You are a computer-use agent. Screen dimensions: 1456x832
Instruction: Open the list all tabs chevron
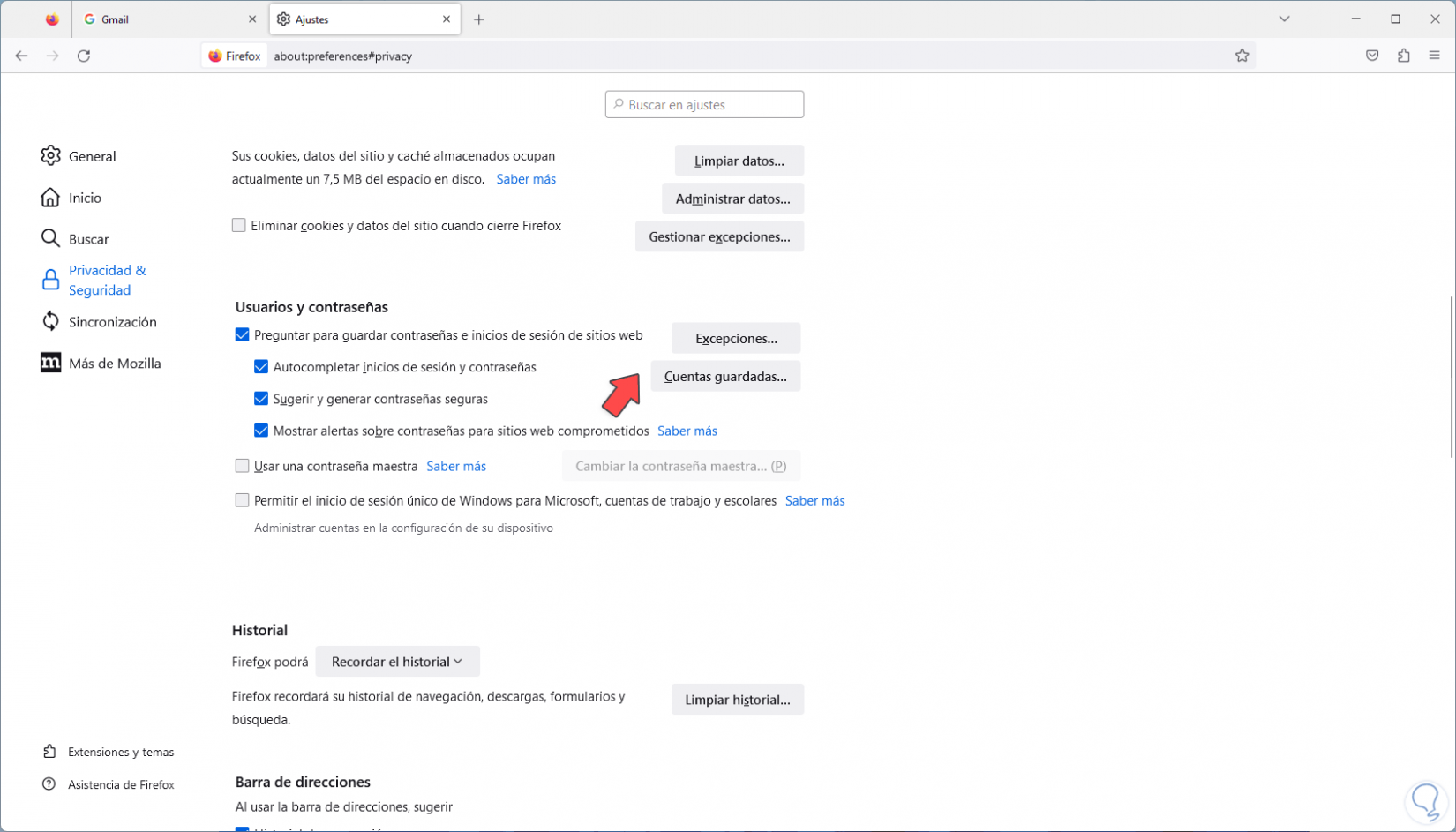pyautogui.click(x=1284, y=19)
